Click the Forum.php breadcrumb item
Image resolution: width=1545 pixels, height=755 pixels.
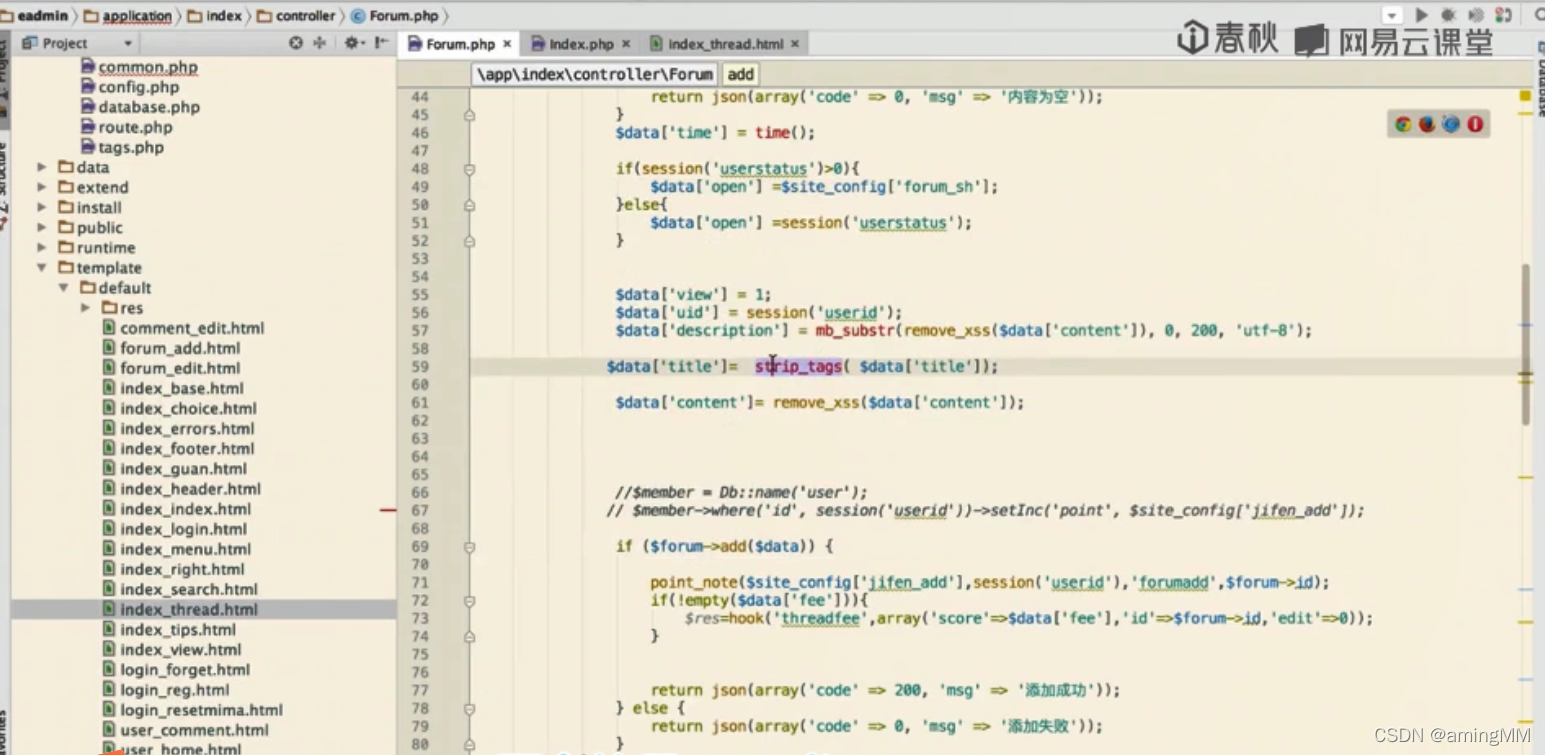[x=396, y=16]
